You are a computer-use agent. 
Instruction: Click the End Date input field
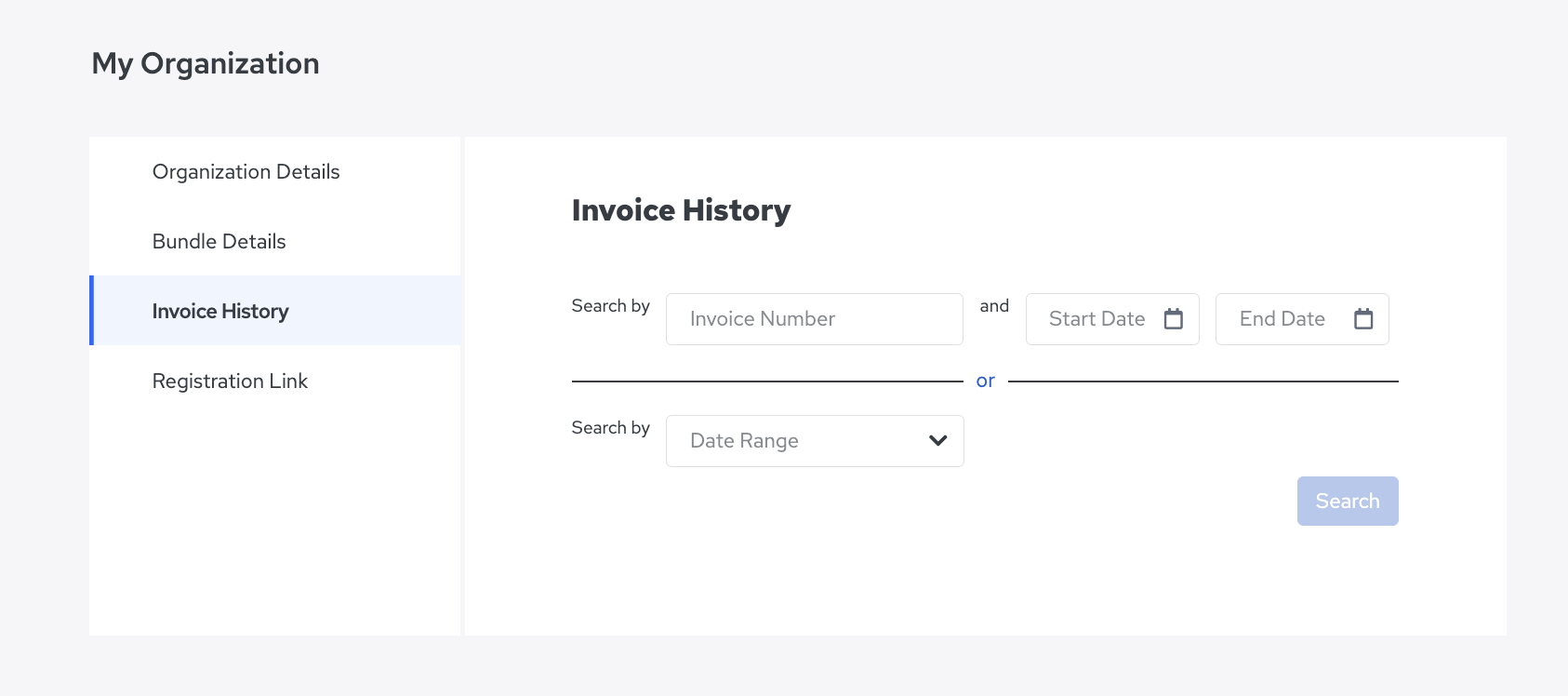(x=1302, y=319)
